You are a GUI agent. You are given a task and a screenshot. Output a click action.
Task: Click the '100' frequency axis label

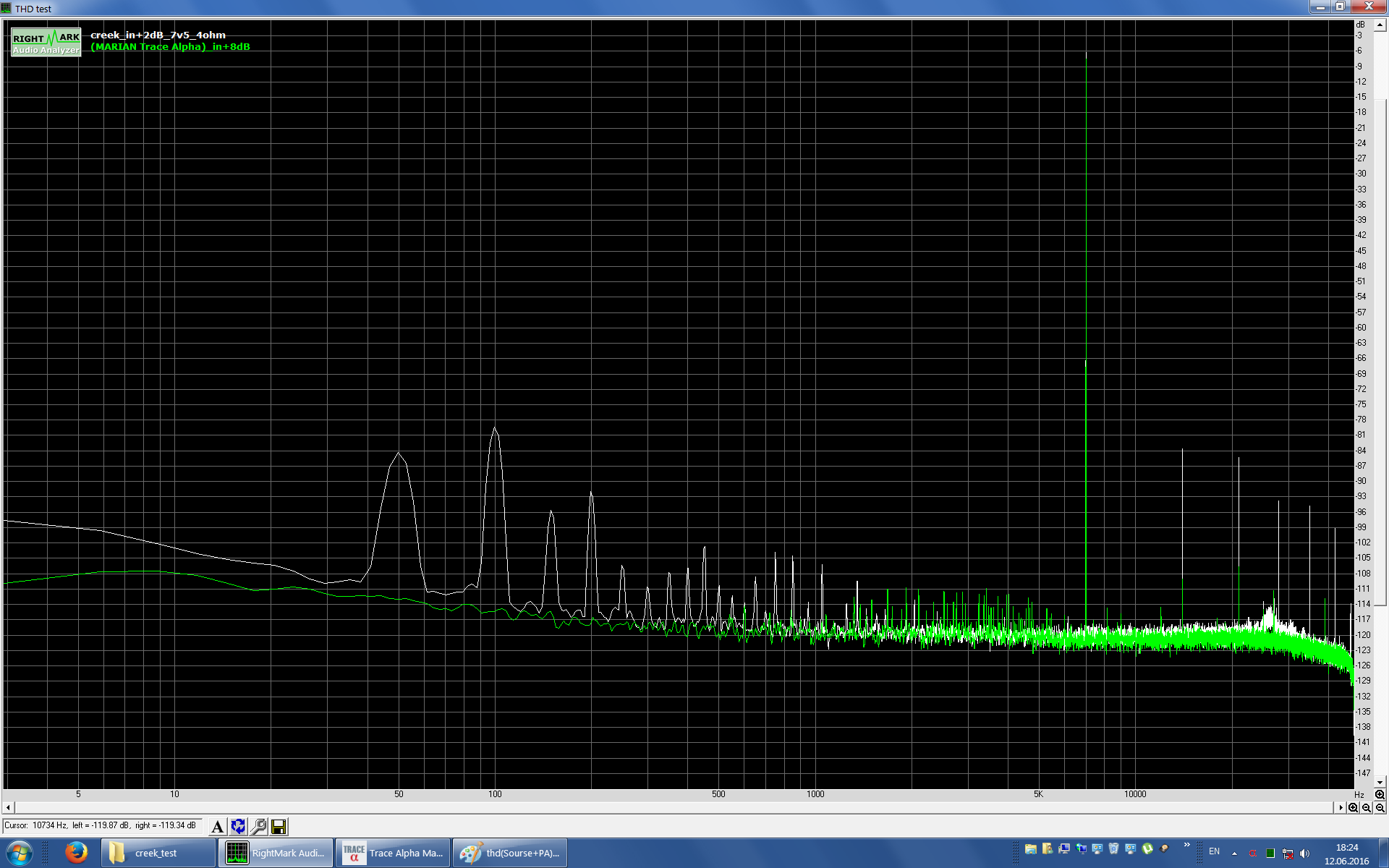coord(495,794)
